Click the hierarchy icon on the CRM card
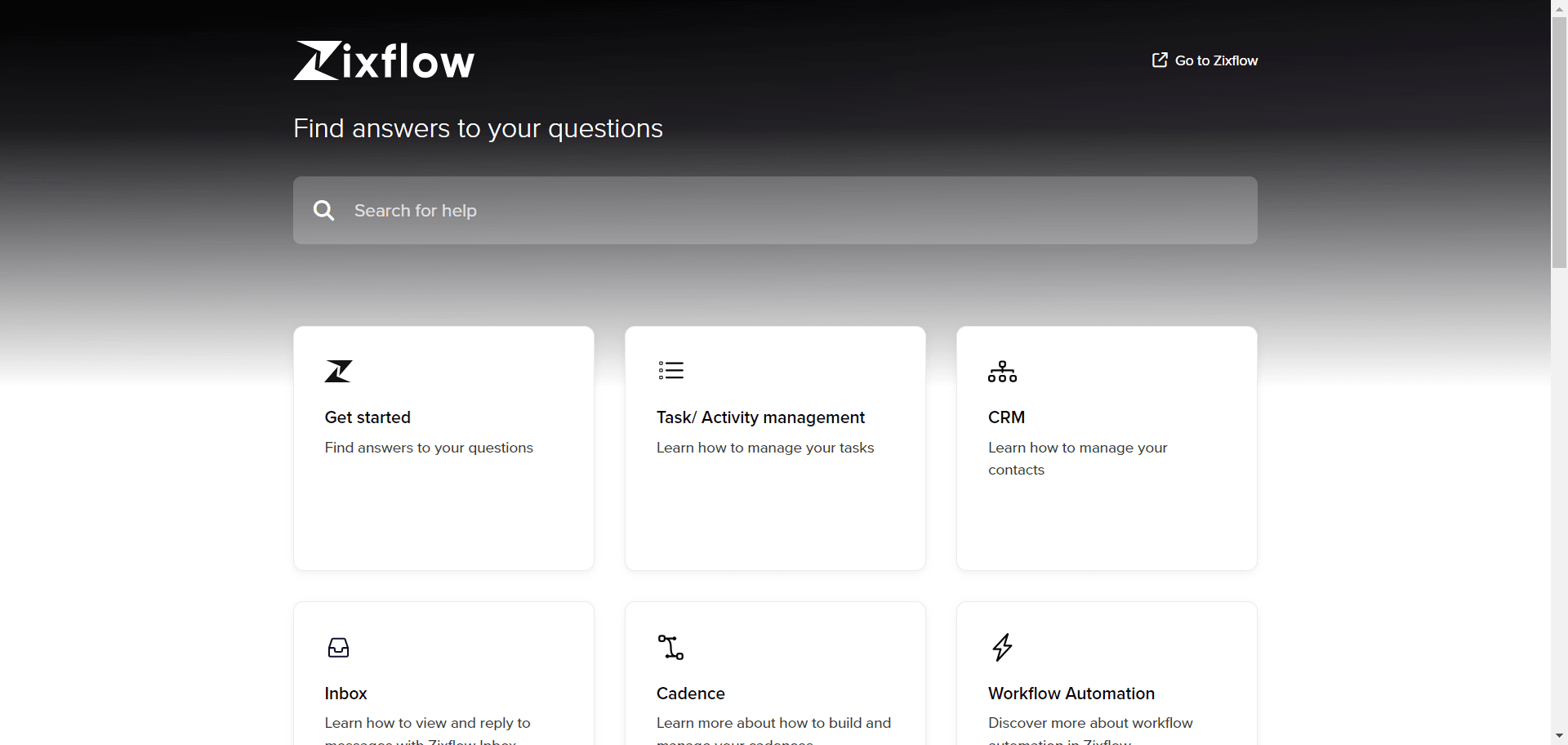Viewport: 1568px width, 745px height. click(x=1003, y=371)
